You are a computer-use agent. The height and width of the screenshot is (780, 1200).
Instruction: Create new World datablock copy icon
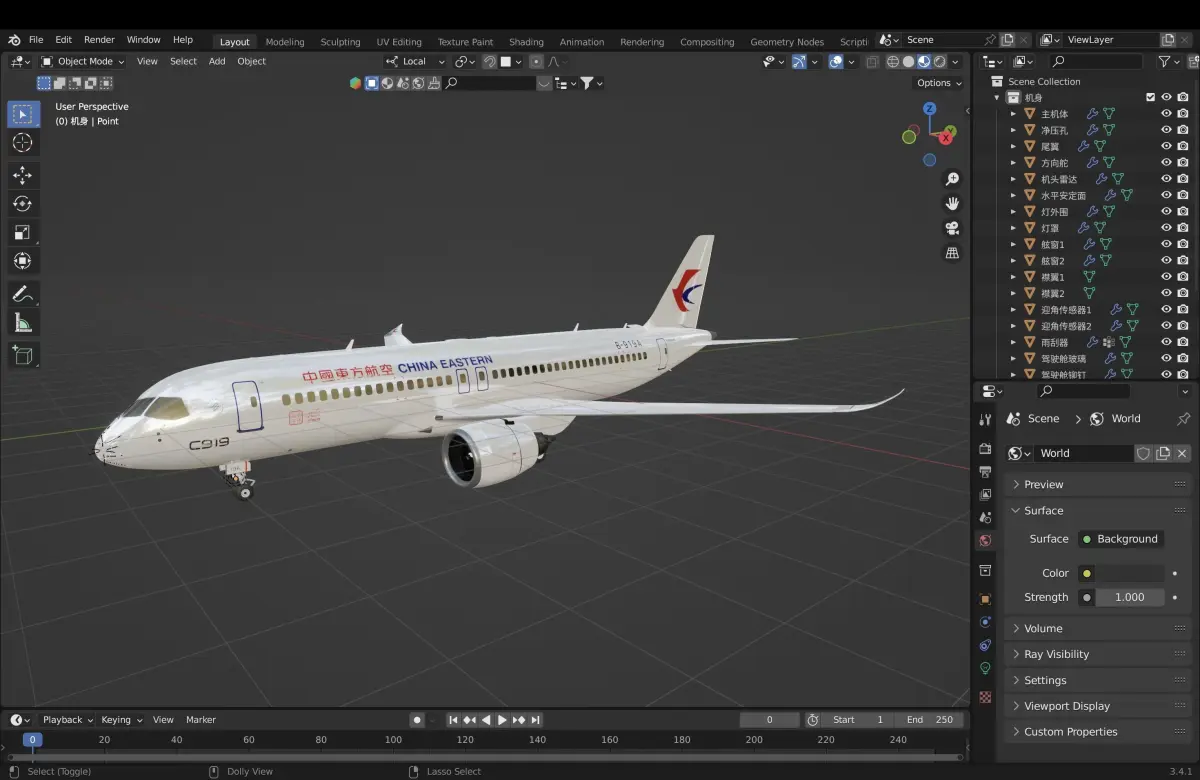(1162, 453)
